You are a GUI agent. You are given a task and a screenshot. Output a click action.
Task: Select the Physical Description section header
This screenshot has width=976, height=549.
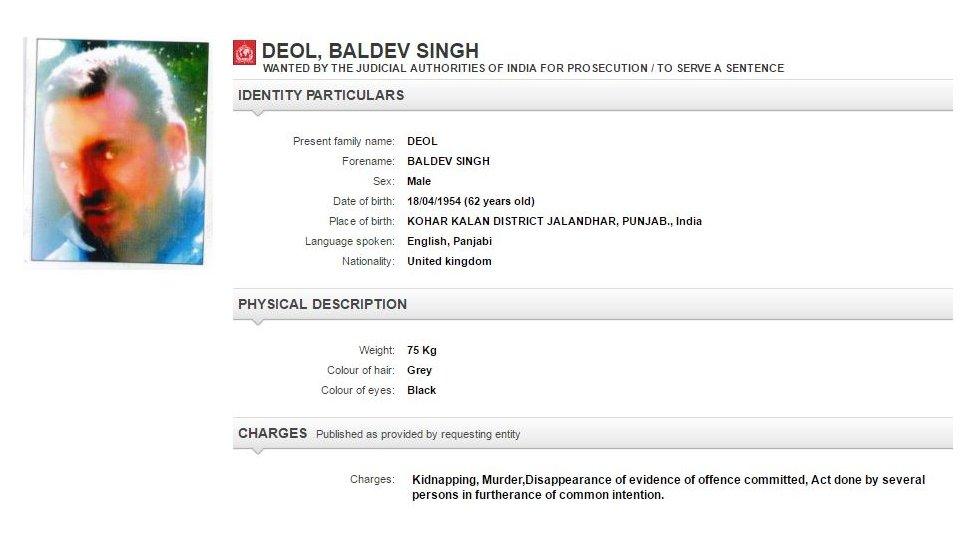click(322, 304)
